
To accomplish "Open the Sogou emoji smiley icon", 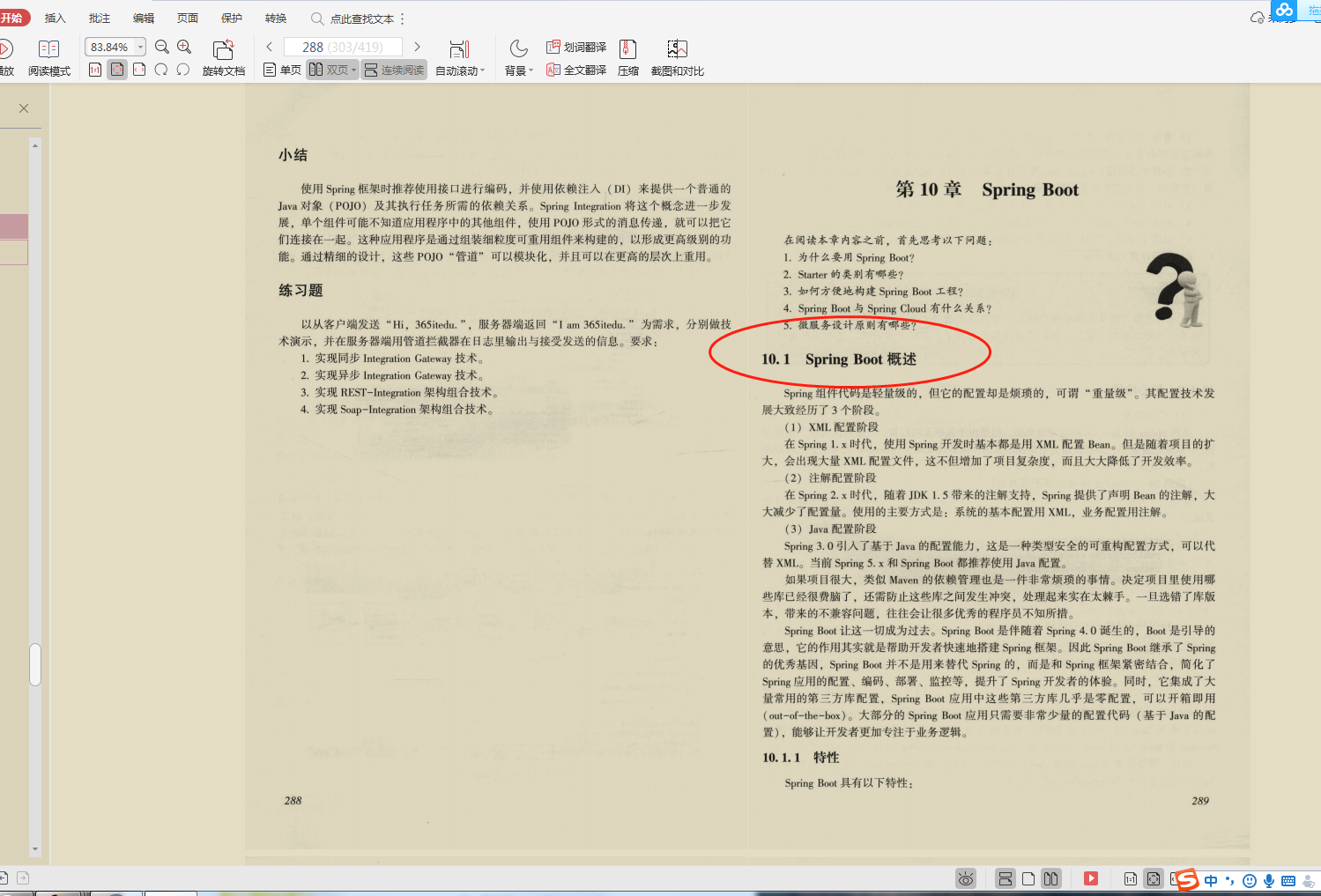I will (x=1250, y=880).
